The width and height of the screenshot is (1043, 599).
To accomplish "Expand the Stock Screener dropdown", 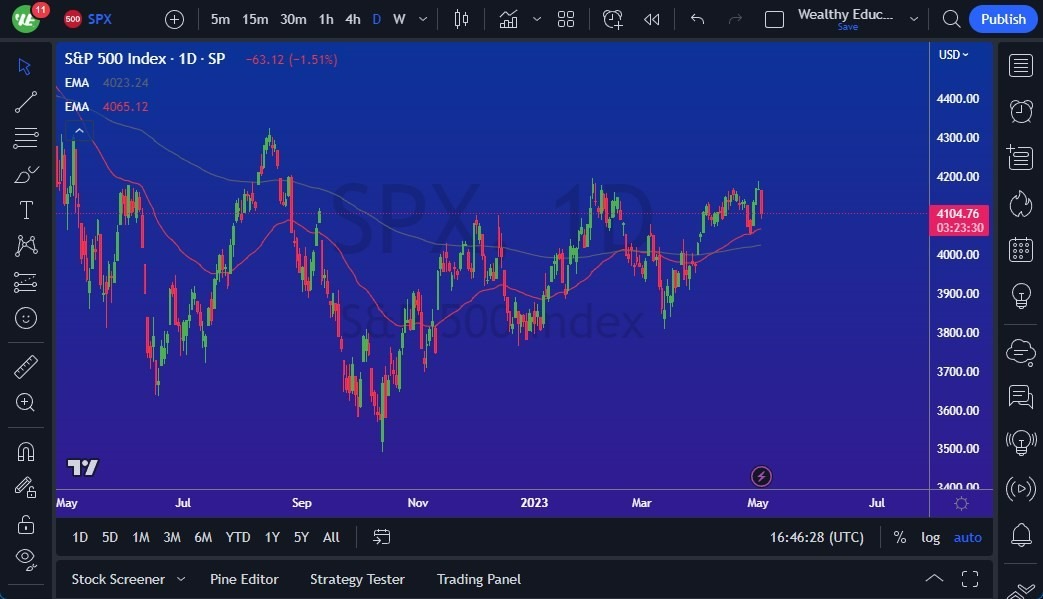I will pos(181,579).
